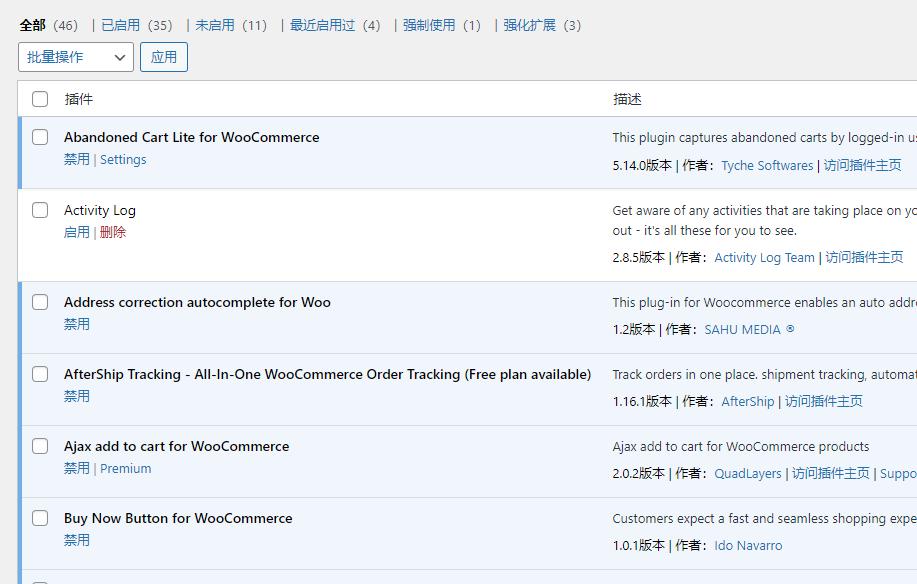Select the Buy Now Button for WooCommerce checkbox
Screen dimensions: 917x584
click(40, 518)
